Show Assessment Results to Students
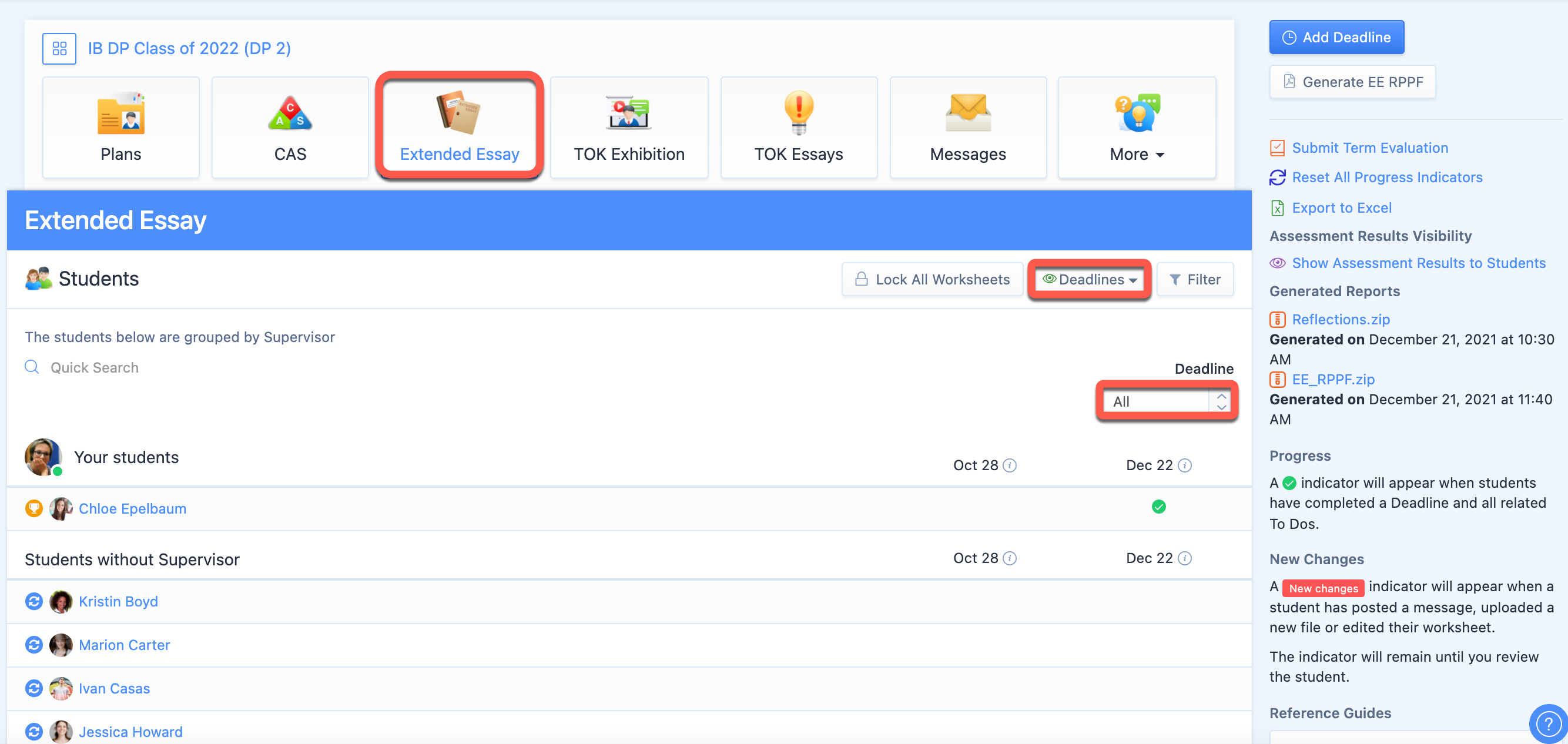 click(x=1419, y=263)
